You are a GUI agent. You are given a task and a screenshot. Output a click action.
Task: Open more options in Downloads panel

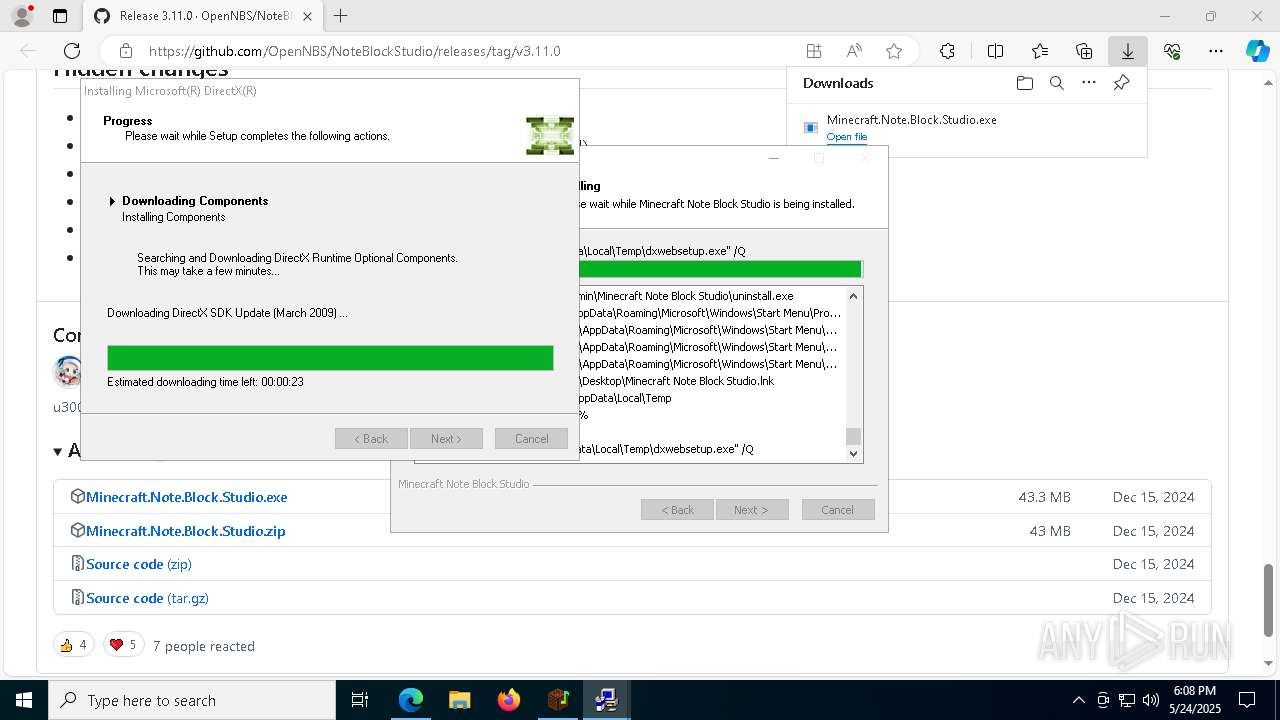1089,83
